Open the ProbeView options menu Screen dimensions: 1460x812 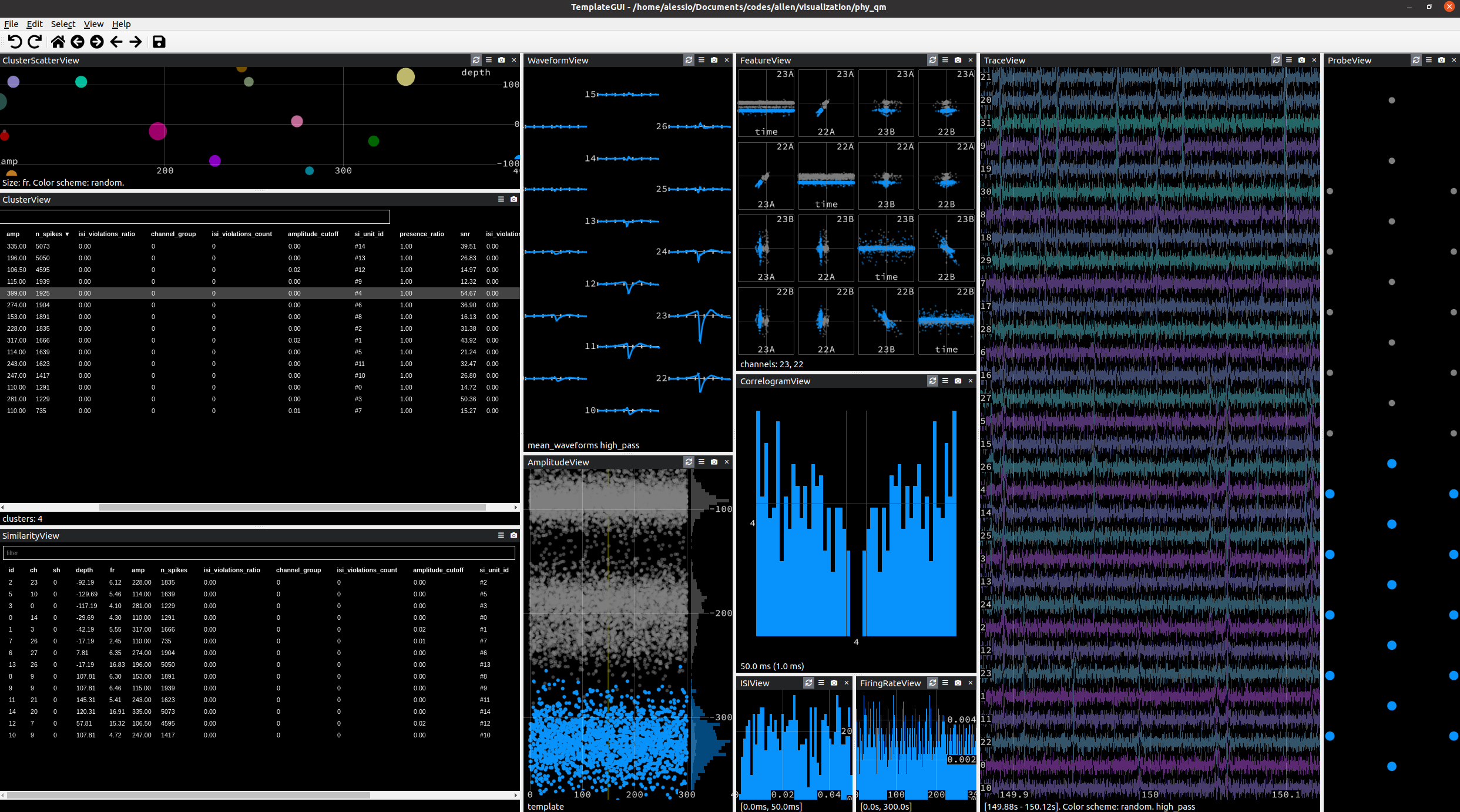1429,60
